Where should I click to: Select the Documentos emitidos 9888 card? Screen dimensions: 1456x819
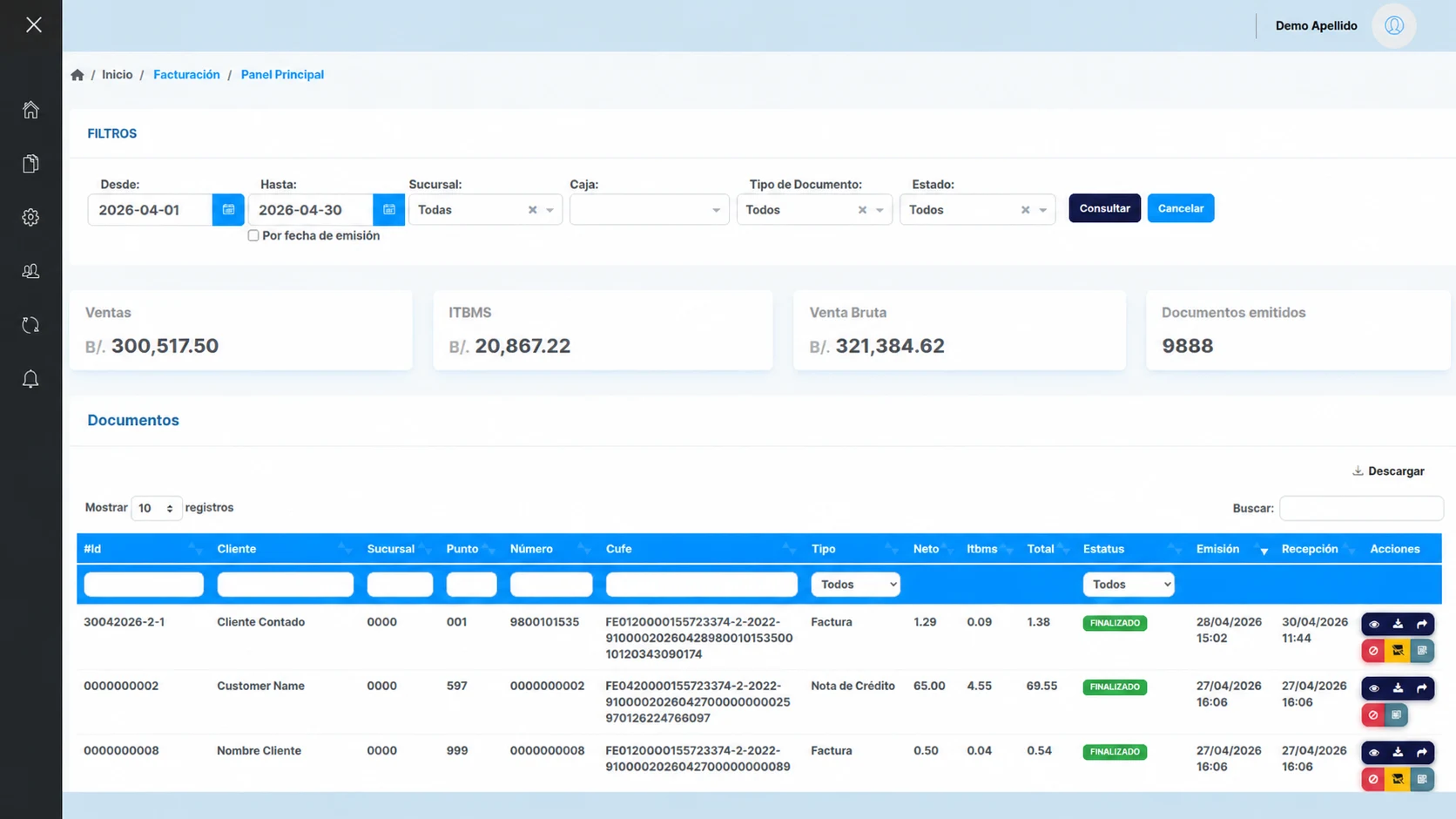1298,330
